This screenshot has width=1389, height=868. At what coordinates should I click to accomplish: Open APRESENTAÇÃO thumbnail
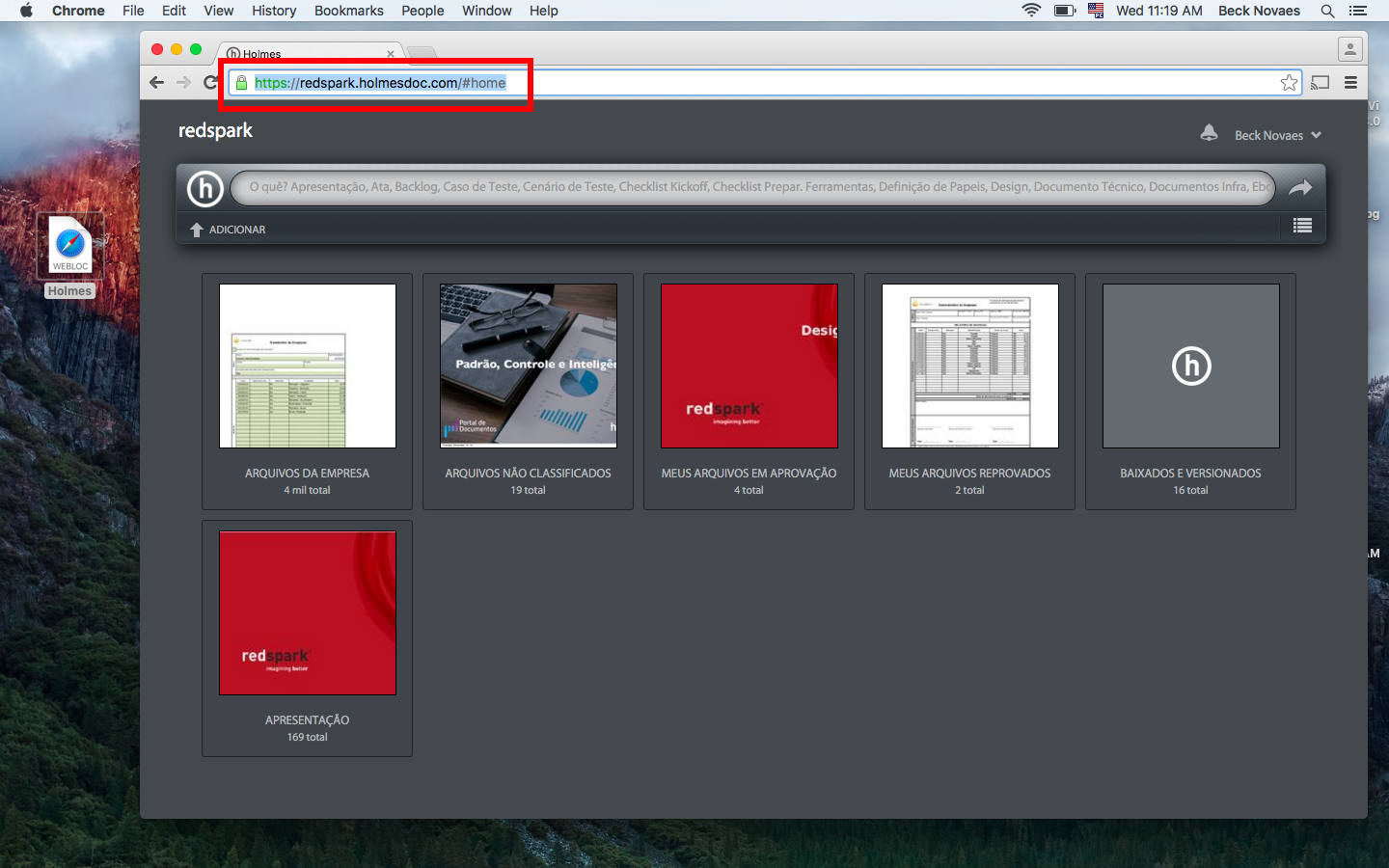coord(308,612)
